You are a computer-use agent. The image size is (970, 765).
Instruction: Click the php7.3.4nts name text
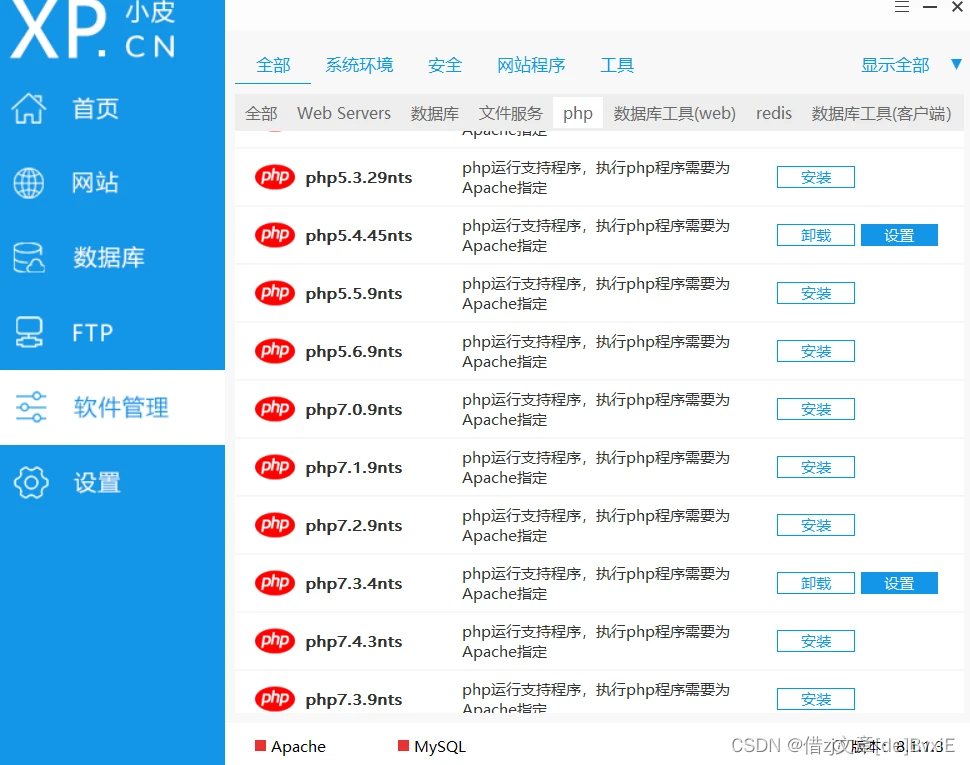click(354, 583)
